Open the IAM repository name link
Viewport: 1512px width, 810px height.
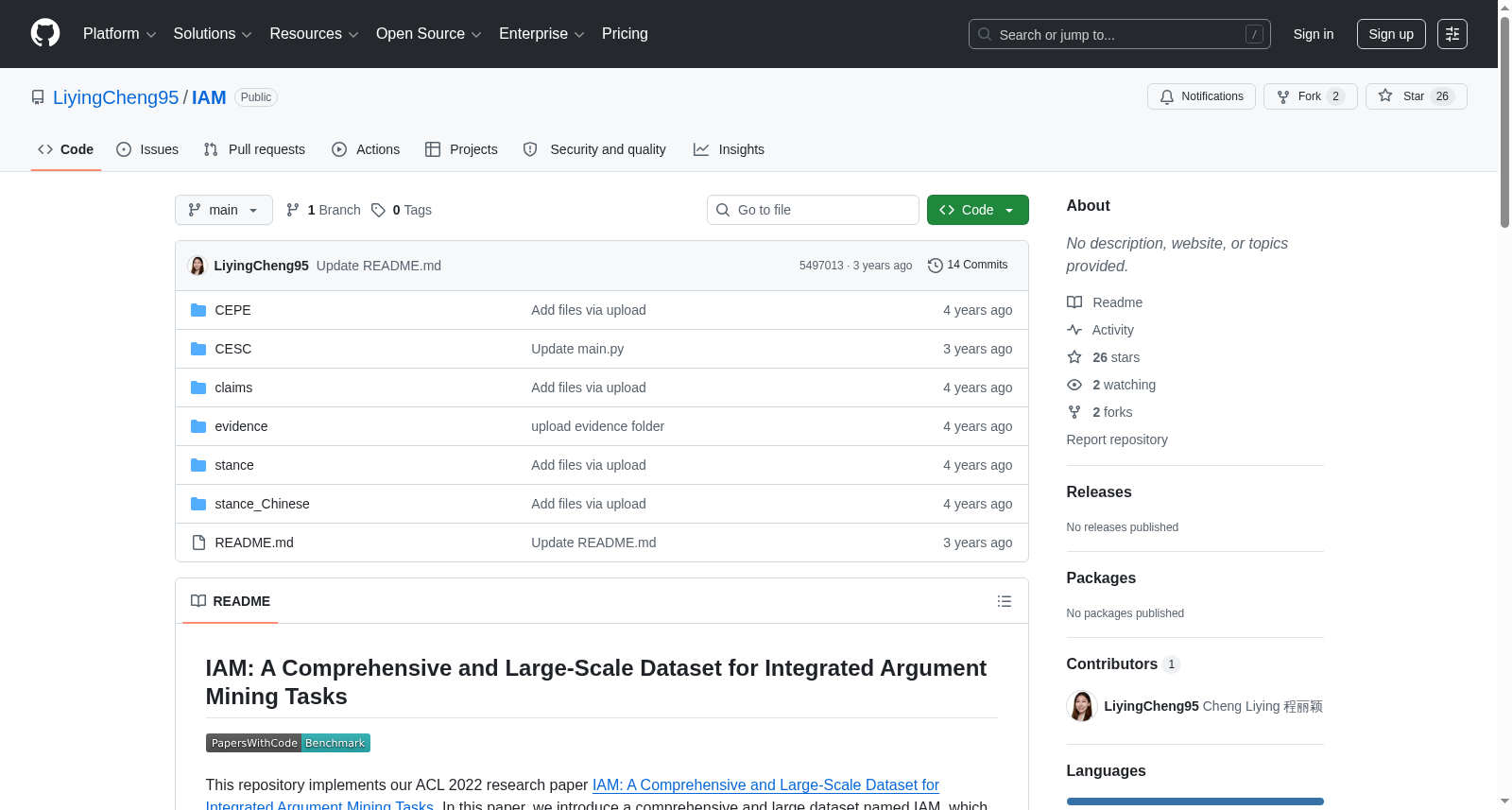pyautogui.click(x=209, y=97)
